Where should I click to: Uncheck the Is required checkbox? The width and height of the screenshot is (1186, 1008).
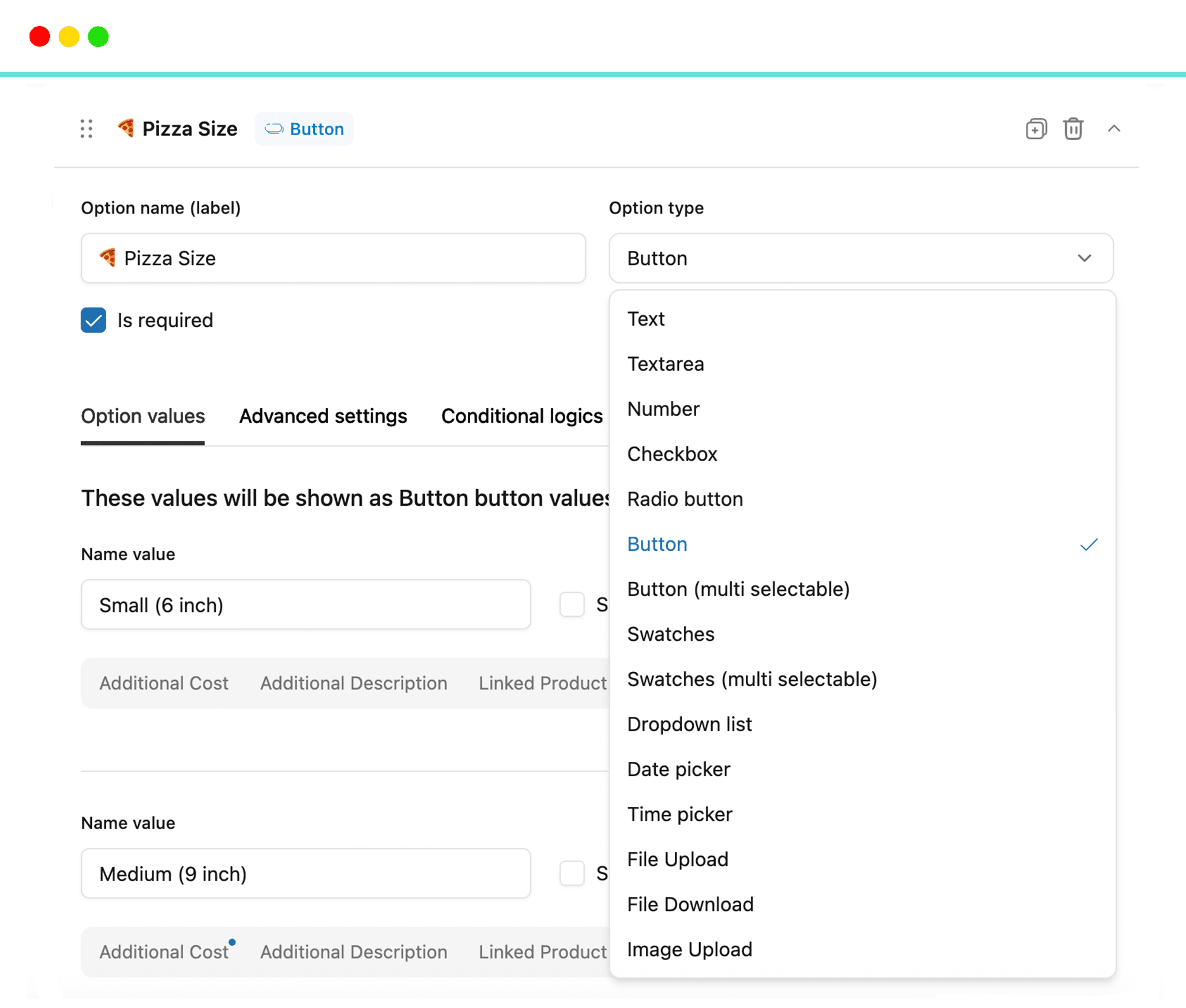click(94, 320)
